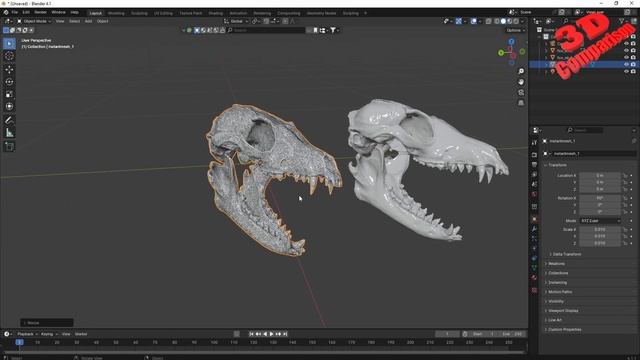This screenshot has width=640, height=360.
Task: Select the Add Cube tool
Action: coord(9,146)
